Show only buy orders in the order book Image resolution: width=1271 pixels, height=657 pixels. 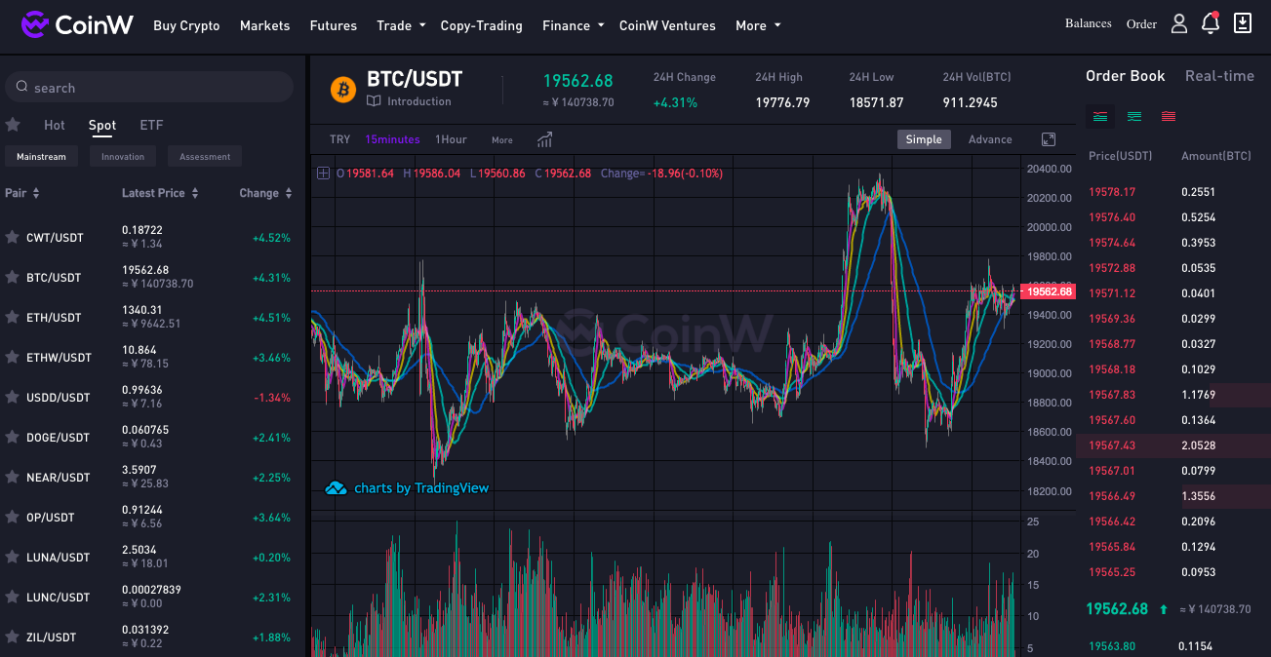pos(1135,116)
